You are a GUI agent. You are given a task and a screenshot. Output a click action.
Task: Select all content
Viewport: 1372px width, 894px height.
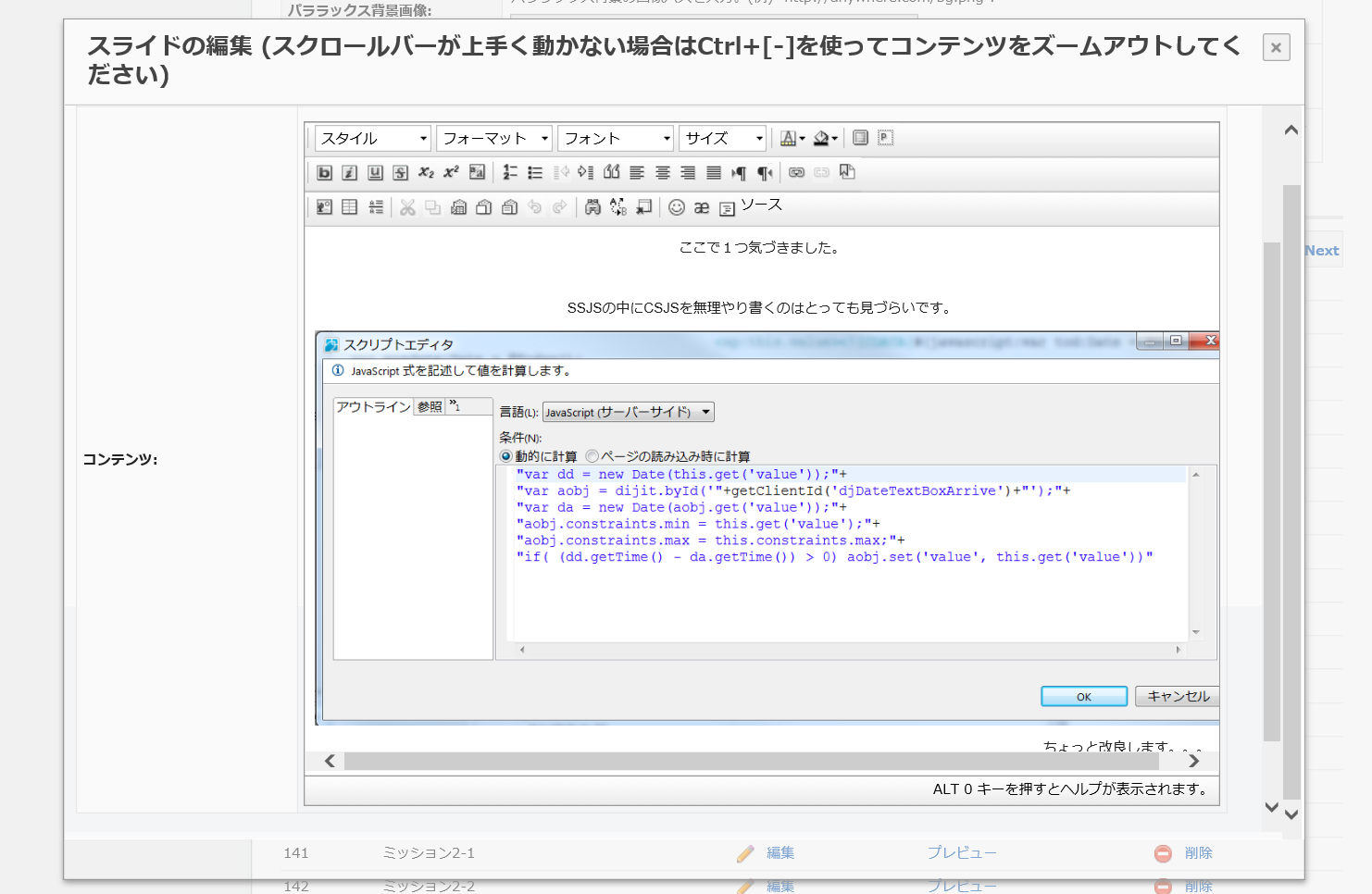click(x=643, y=207)
